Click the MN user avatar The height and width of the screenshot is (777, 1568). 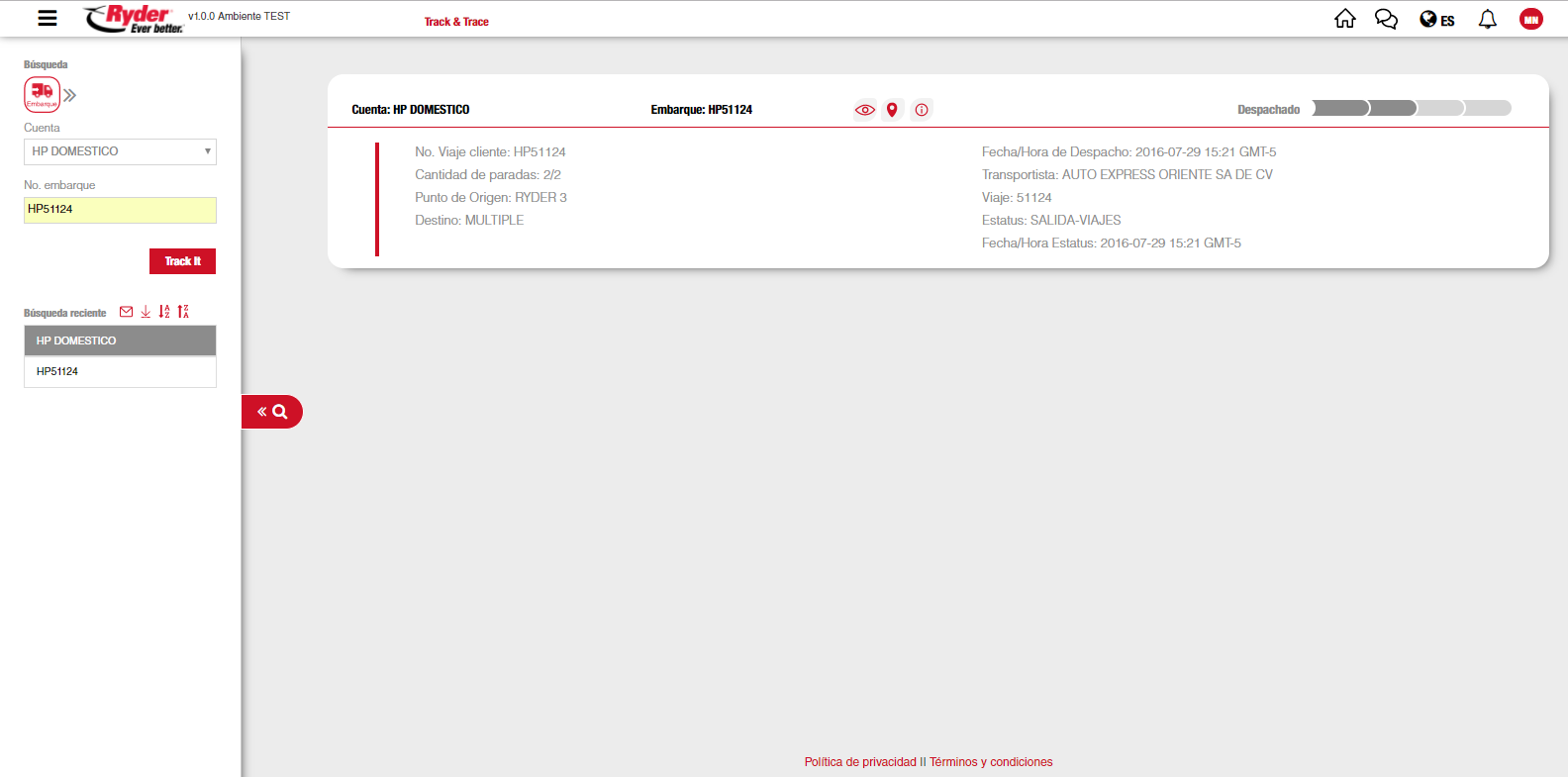(1530, 19)
